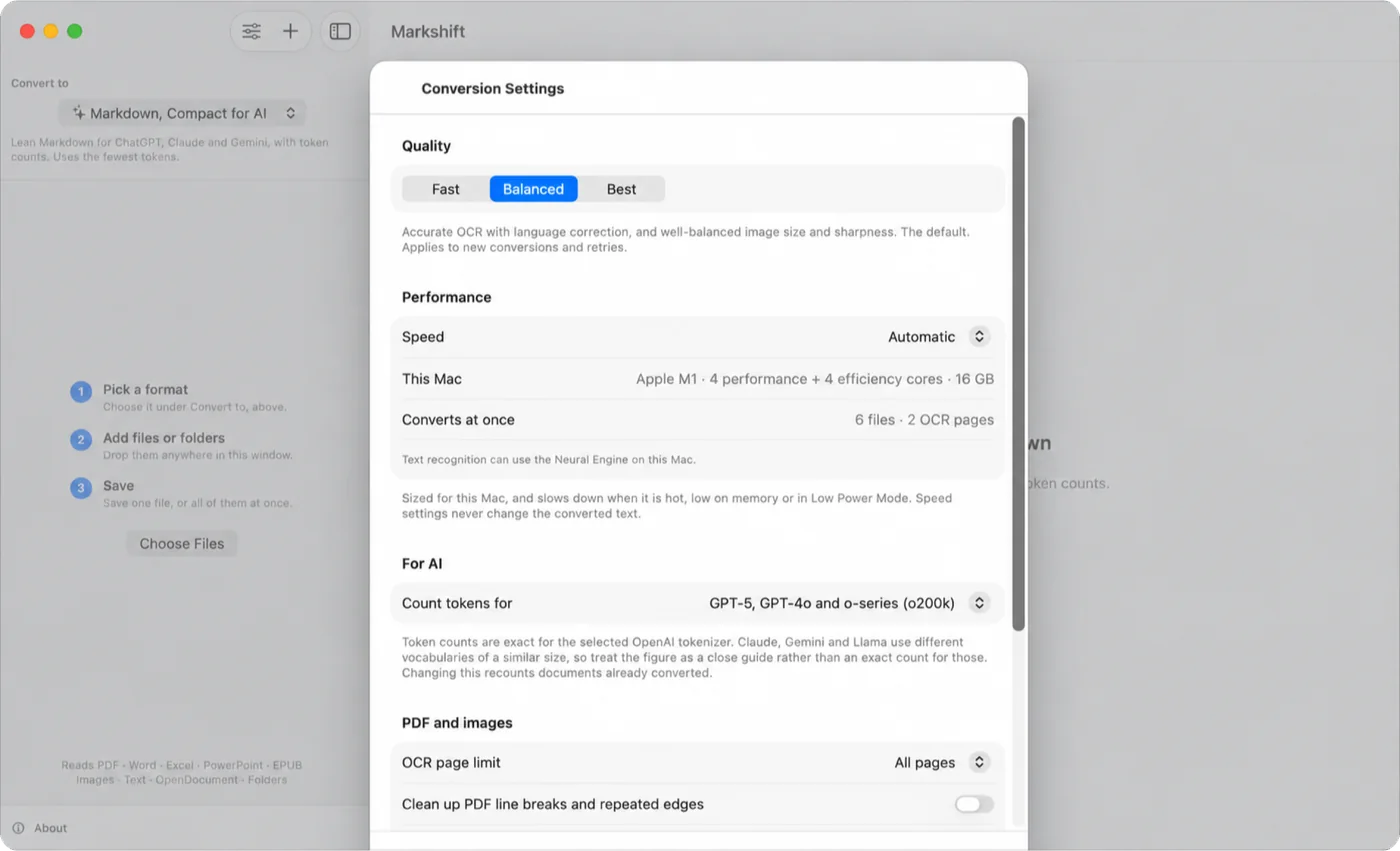This screenshot has width=1400, height=851.
Task: Toggle the sidebar panel icon
Action: (x=340, y=31)
